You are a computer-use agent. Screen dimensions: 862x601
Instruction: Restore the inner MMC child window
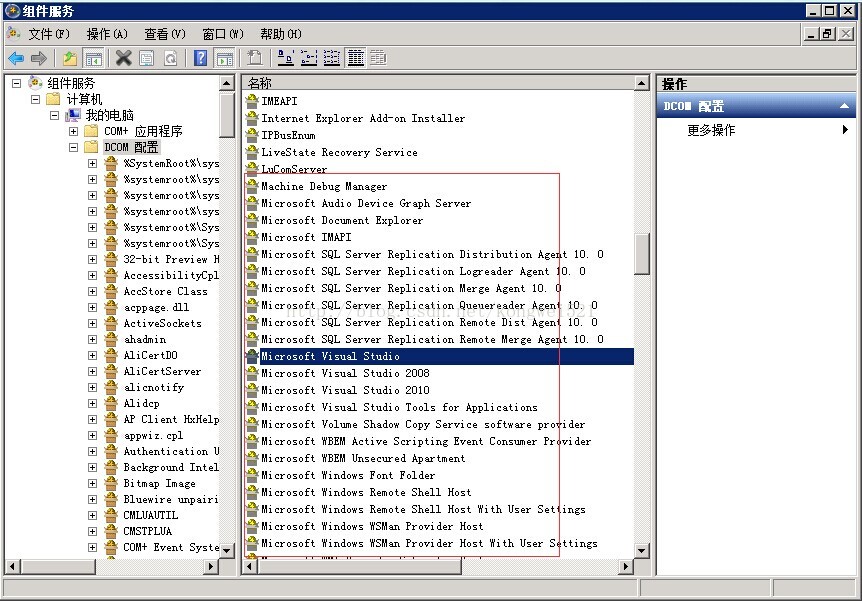click(827, 34)
